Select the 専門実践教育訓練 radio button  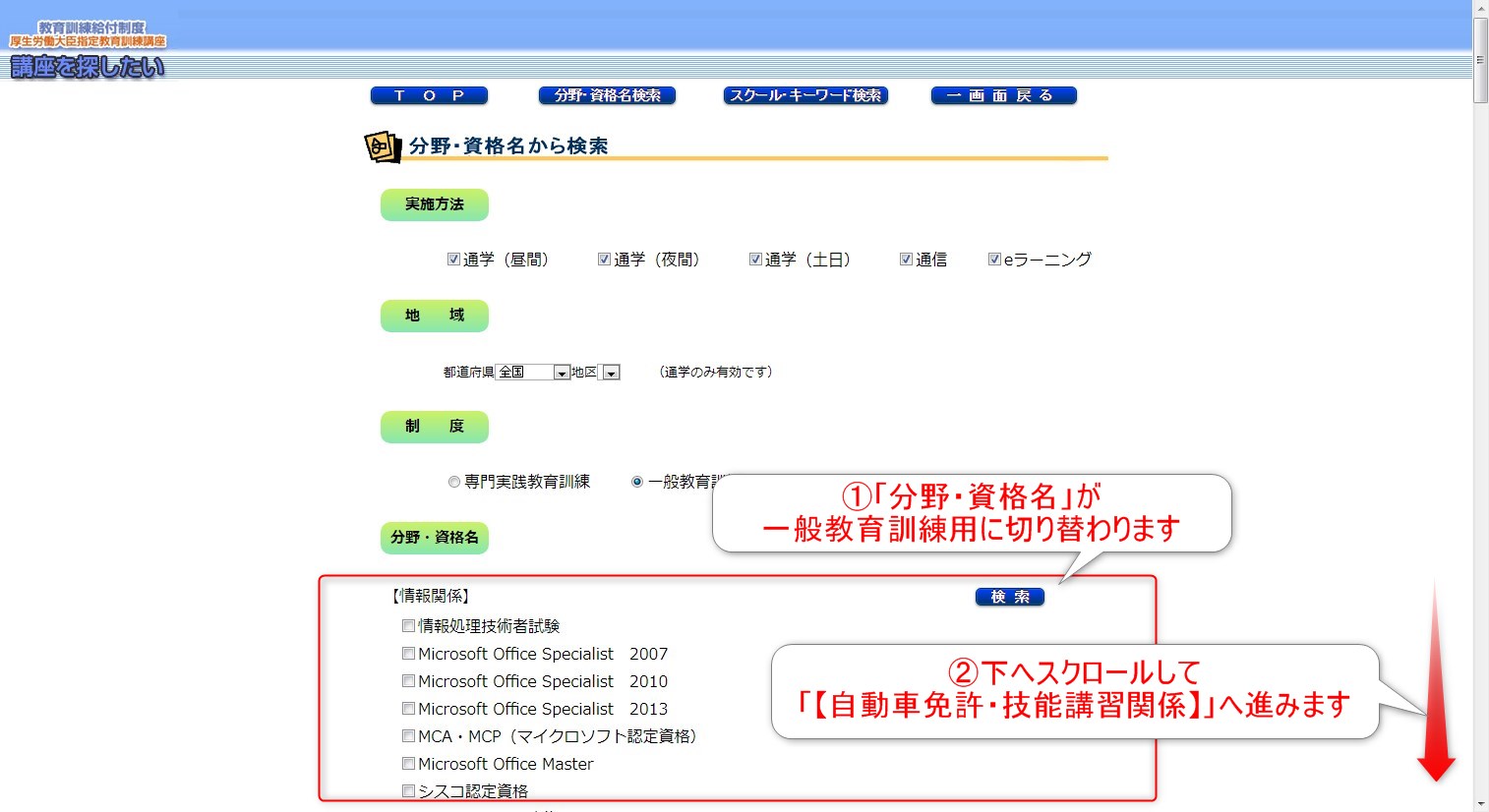tap(453, 481)
